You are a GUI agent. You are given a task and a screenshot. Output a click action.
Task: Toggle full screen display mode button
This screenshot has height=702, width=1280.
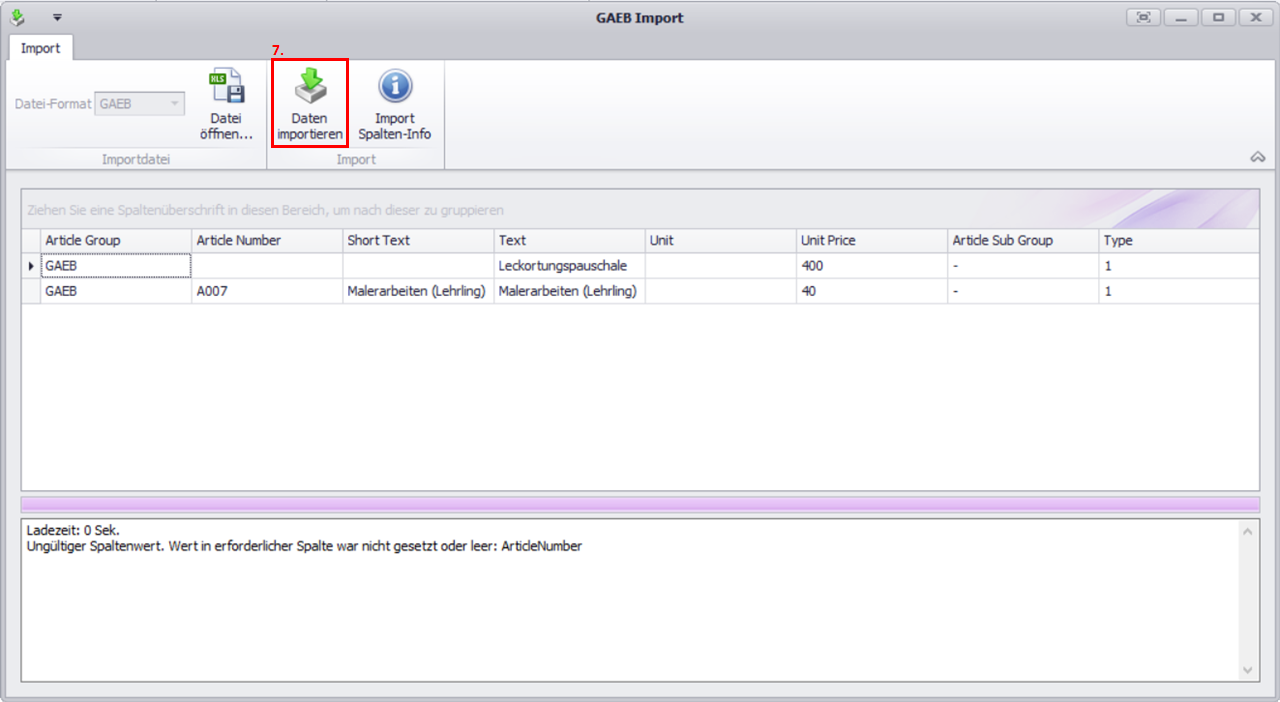(x=1142, y=17)
